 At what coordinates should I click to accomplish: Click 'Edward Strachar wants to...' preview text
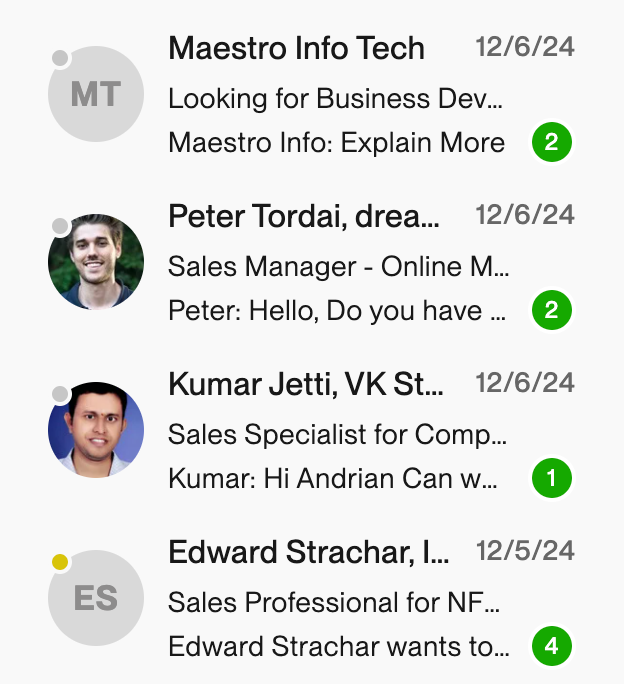point(339,646)
